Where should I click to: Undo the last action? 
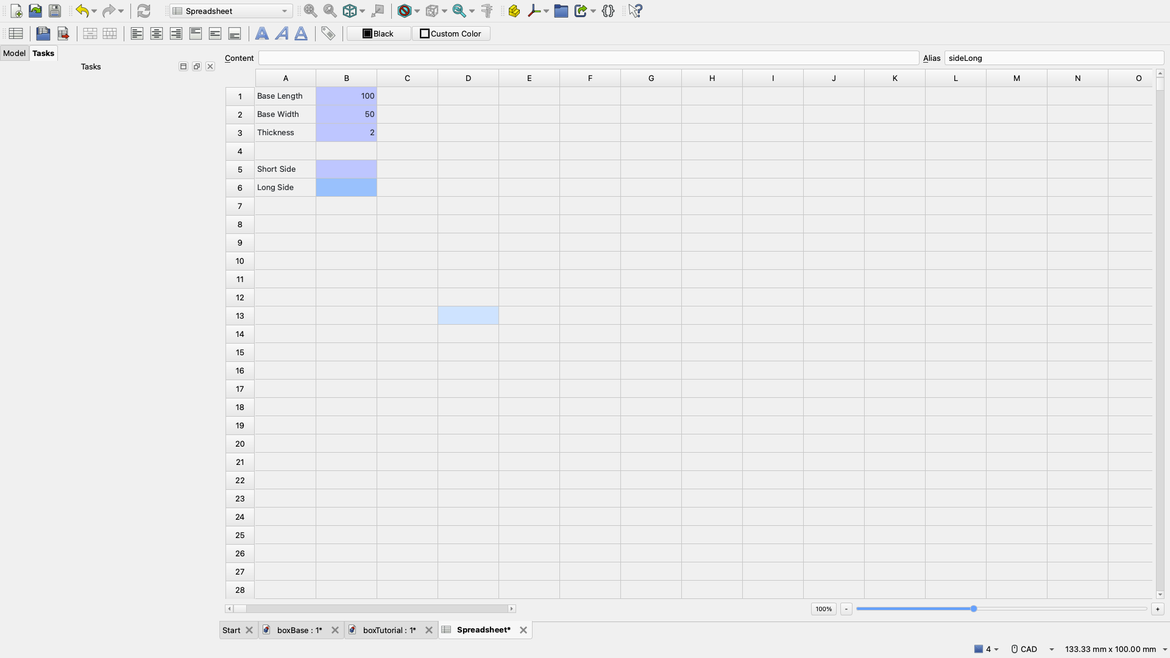[x=79, y=10]
